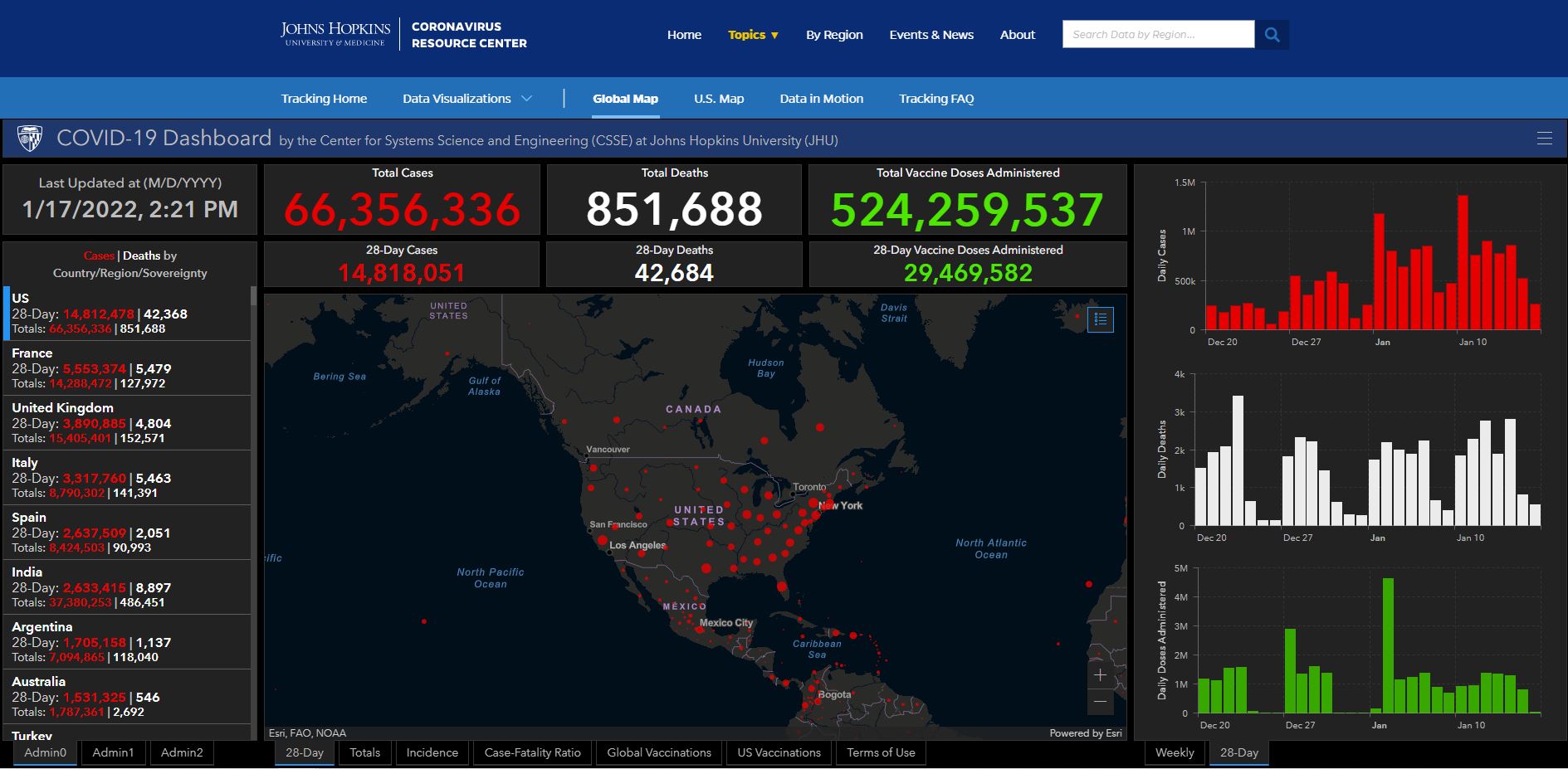The image size is (1568, 769).
Task: Click the search magnifier icon
Action: (1272, 35)
